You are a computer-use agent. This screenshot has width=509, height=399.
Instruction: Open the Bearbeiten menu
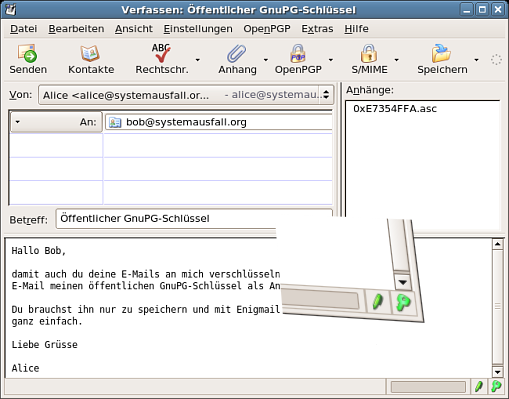click(x=76, y=29)
